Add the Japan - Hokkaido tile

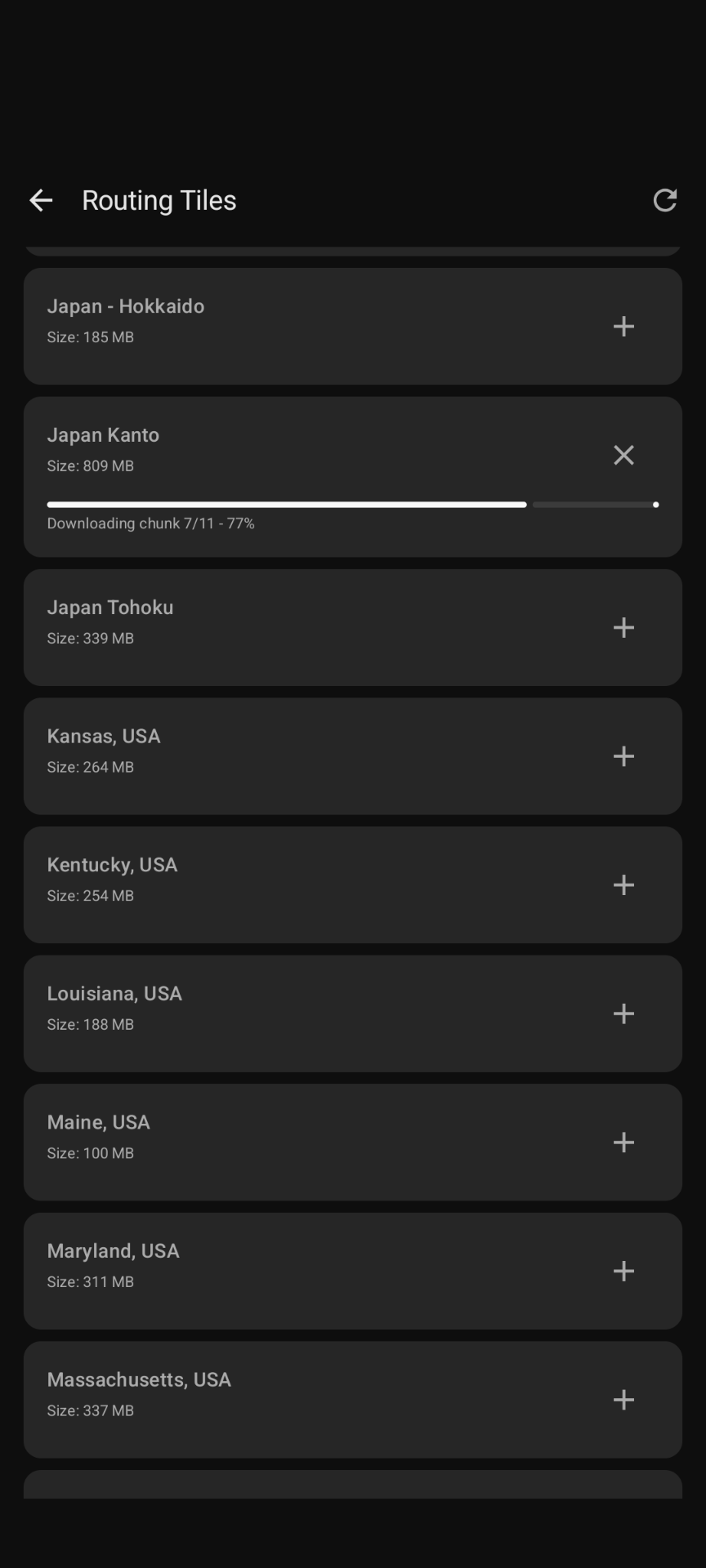[623, 327]
